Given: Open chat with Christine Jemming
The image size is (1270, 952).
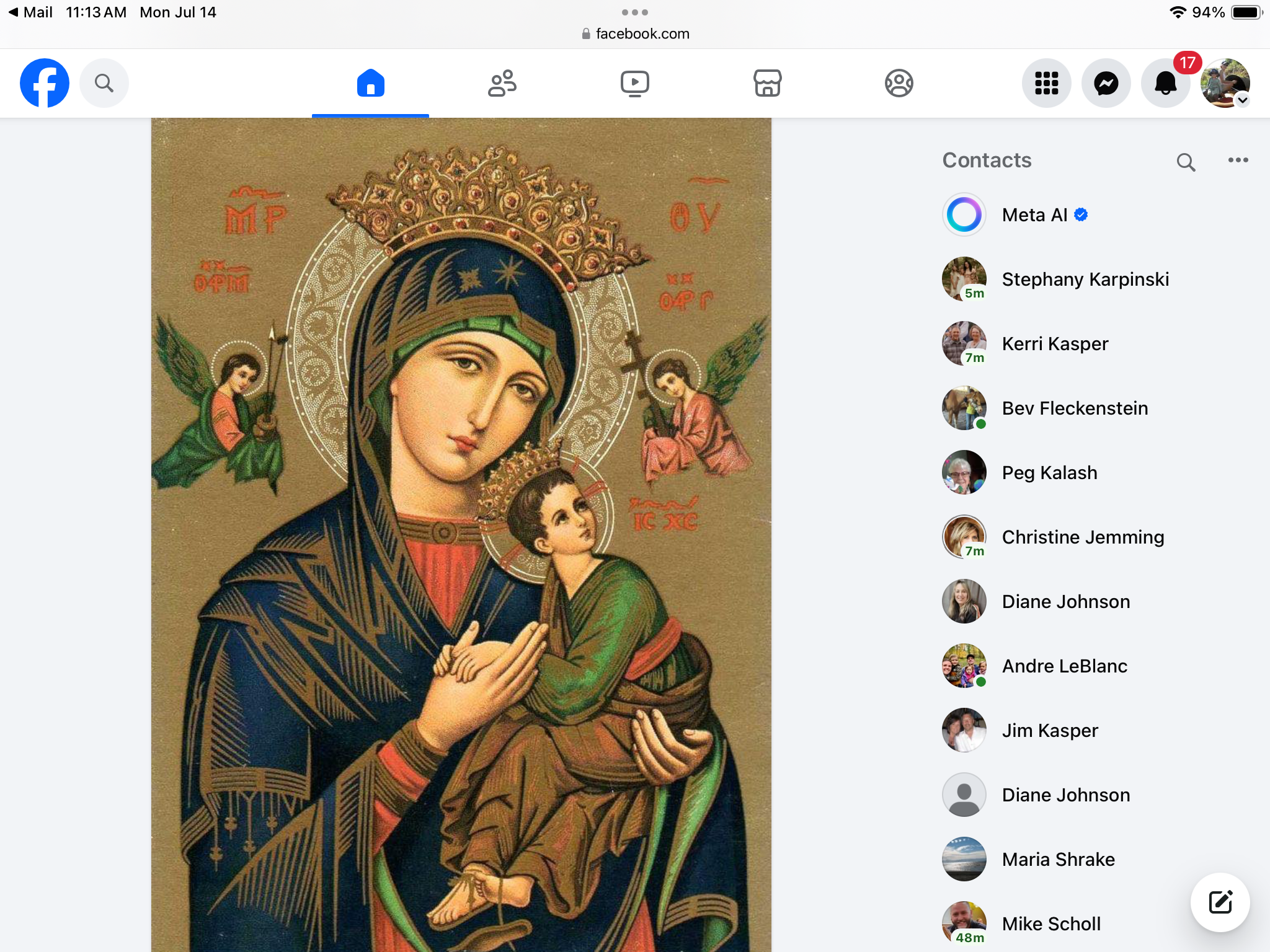Looking at the screenshot, I should tap(1095, 537).
